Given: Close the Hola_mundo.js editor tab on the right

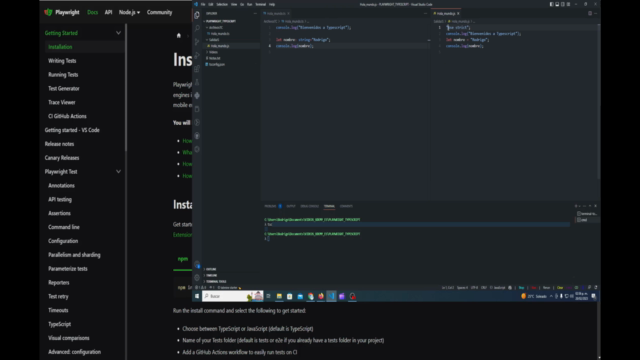Looking at the screenshot, I should click(x=458, y=13).
